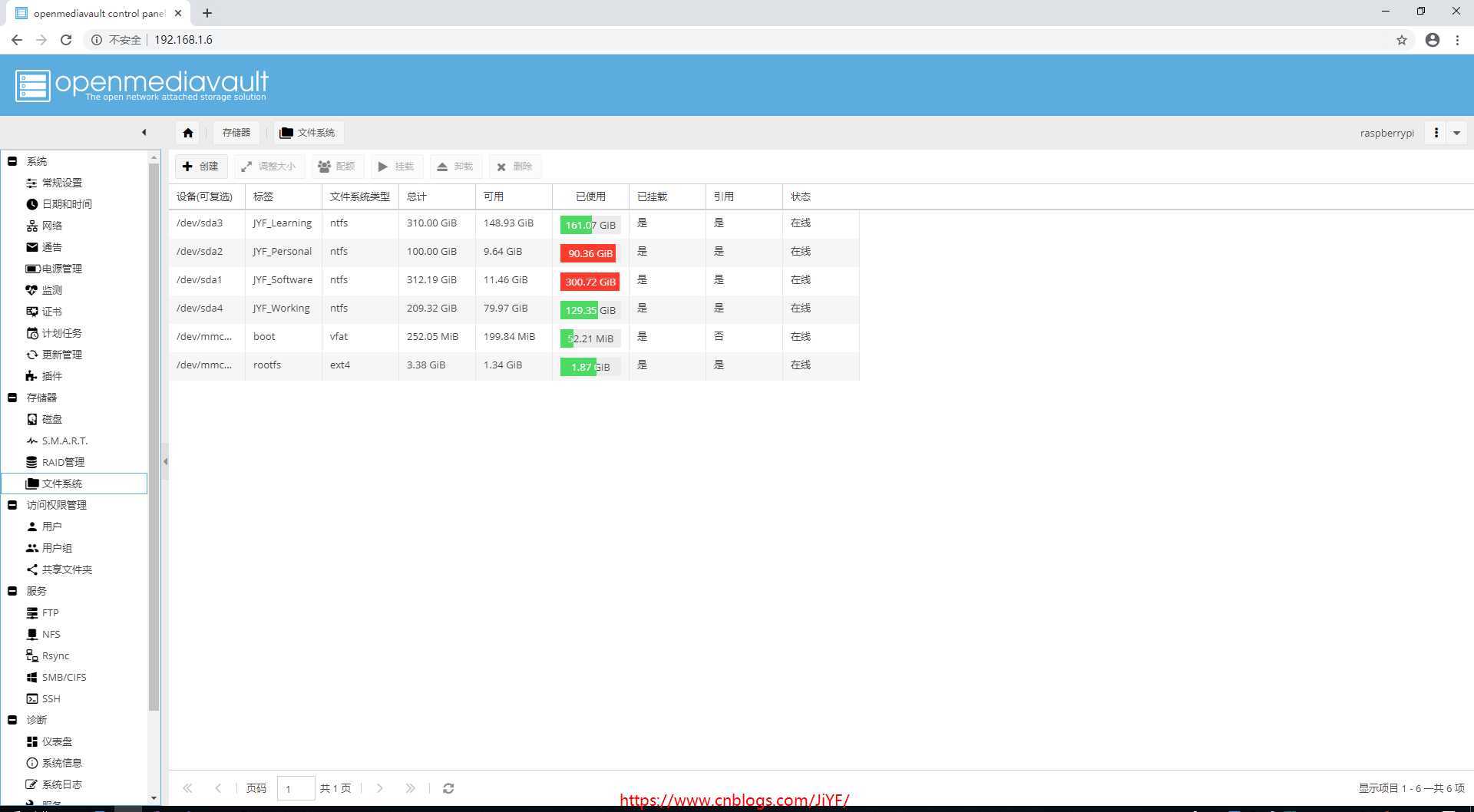This screenshot has height=812, width=1474.
Task: Click the Create (创建) button
Action: (x=201, y=167)
